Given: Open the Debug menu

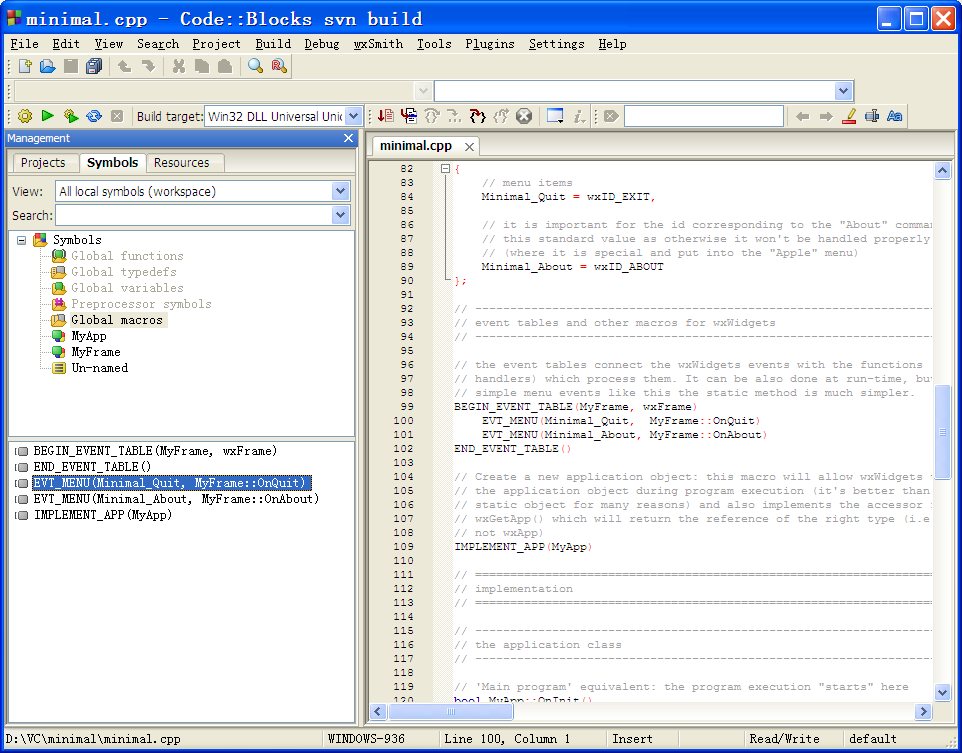Looking at the screenshot, I should [x=321, y=44].
